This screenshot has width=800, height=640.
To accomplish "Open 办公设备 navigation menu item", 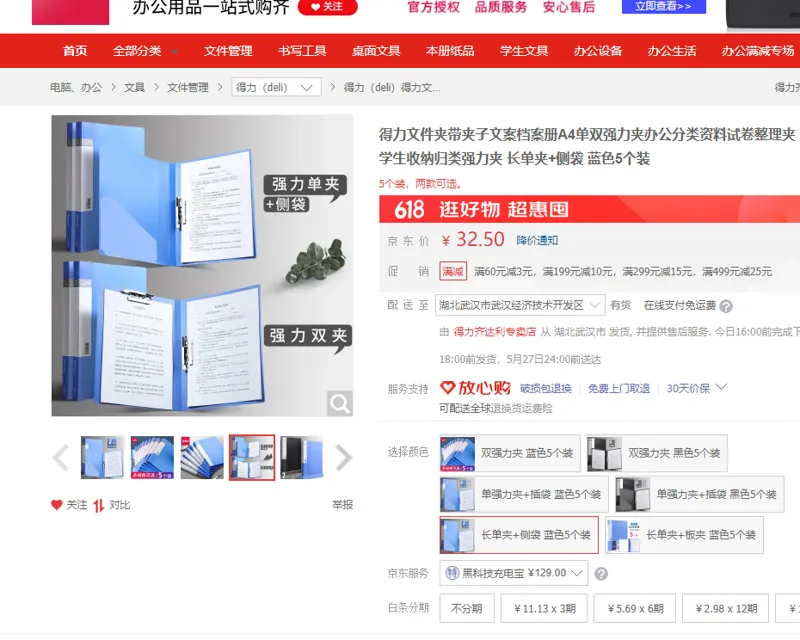I will coord(598,51).
